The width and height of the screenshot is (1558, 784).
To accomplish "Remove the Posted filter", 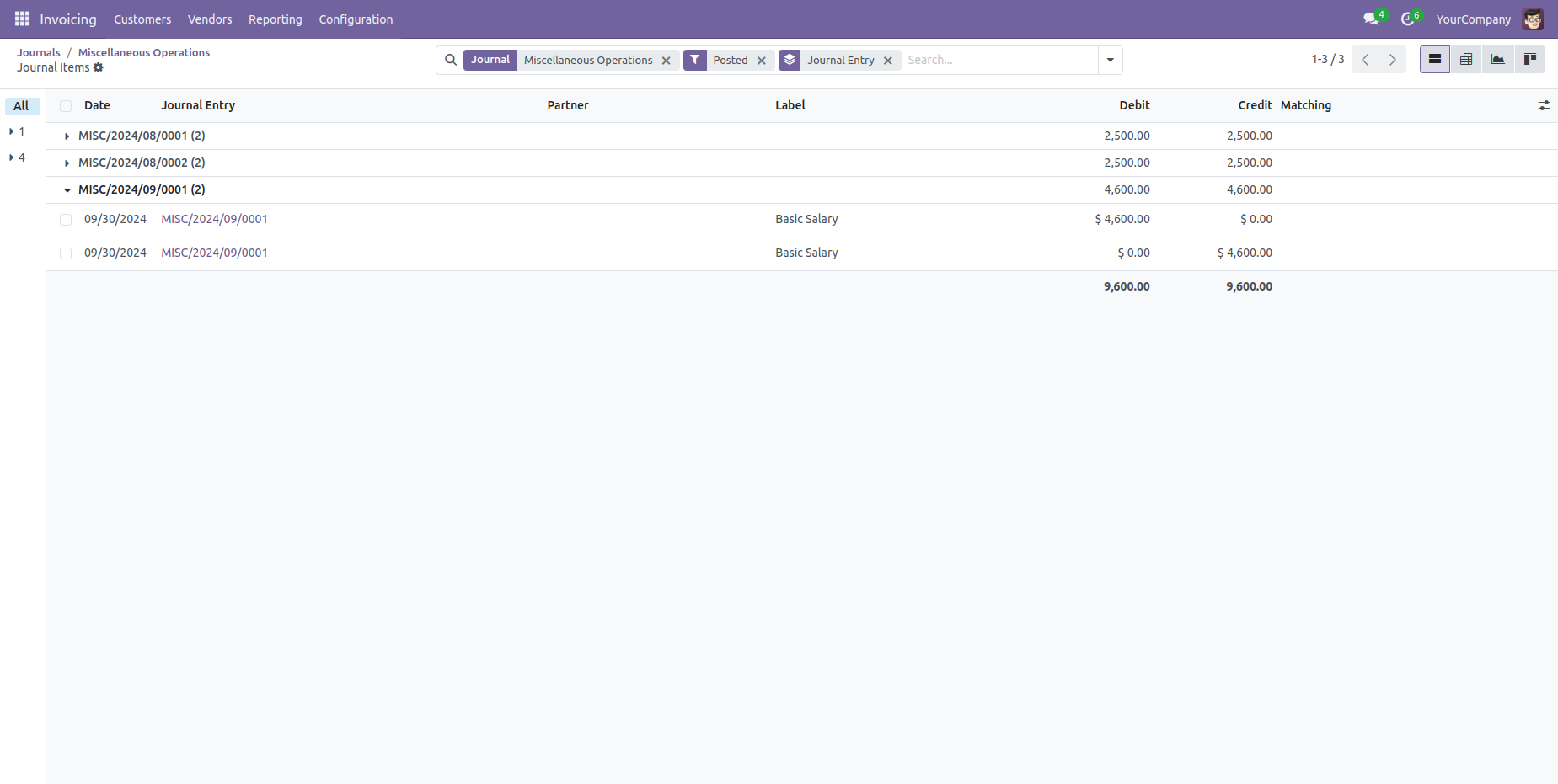I will tap(762, 61).
